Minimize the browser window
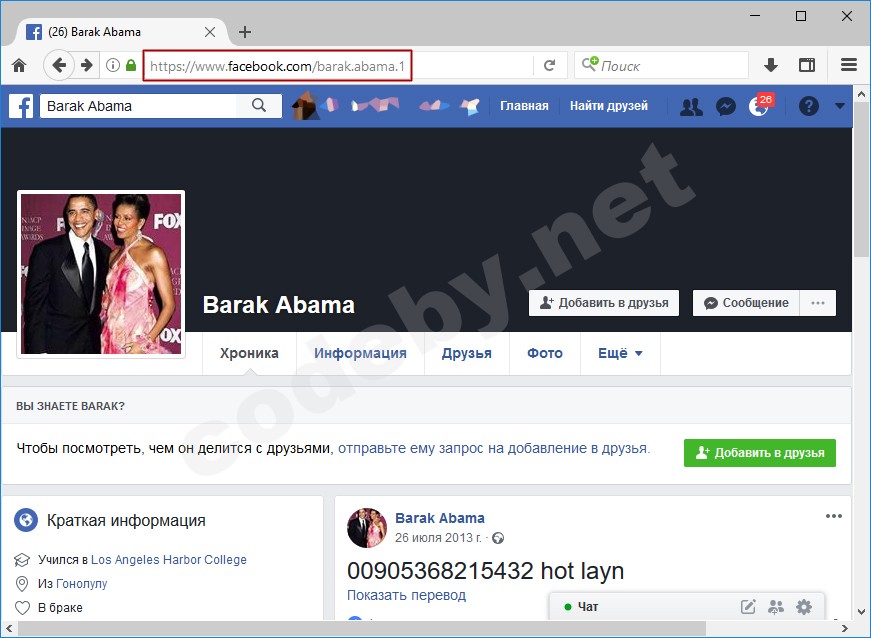 tap(755, 16)
